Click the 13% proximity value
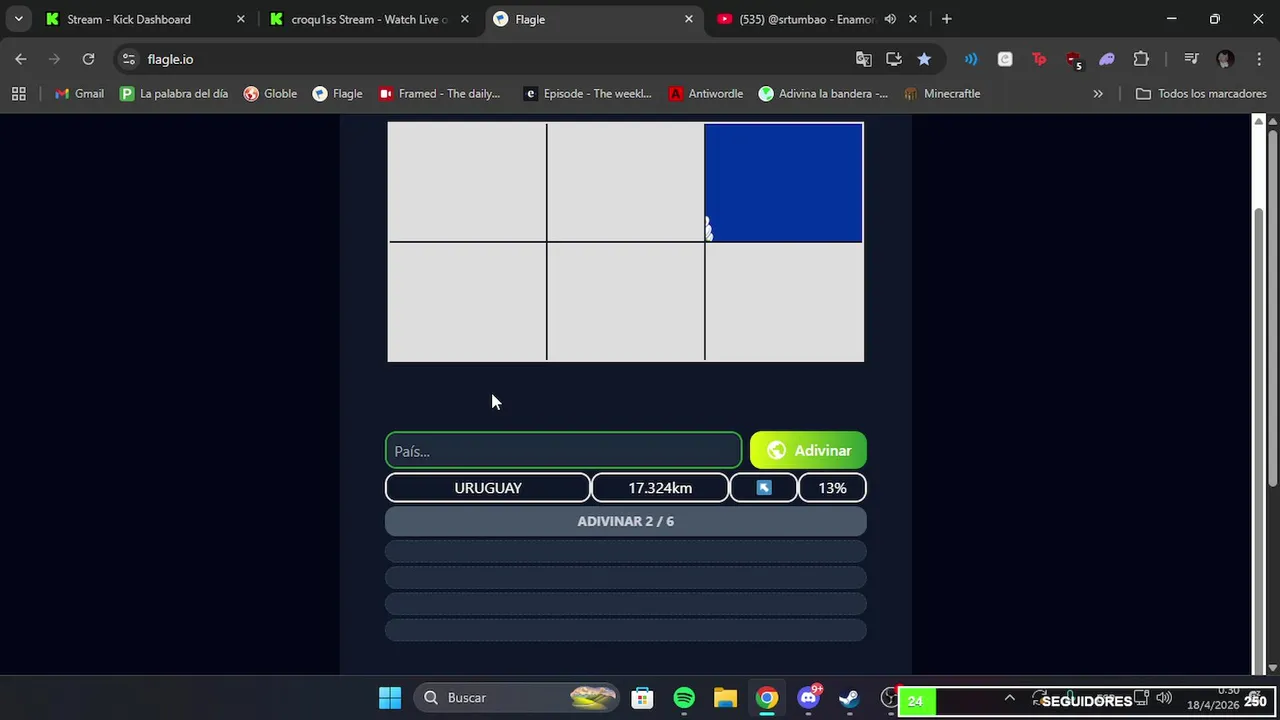1280x720 pixels. coord(832,488)
